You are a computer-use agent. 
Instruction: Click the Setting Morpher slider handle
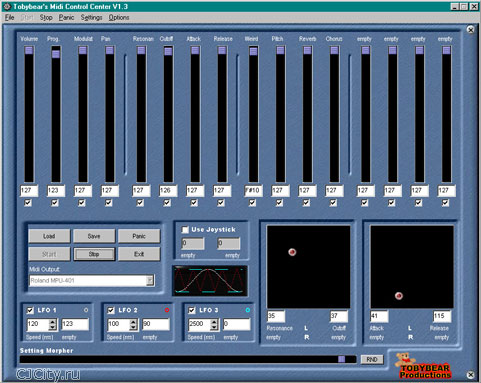[x=342, y=359]
